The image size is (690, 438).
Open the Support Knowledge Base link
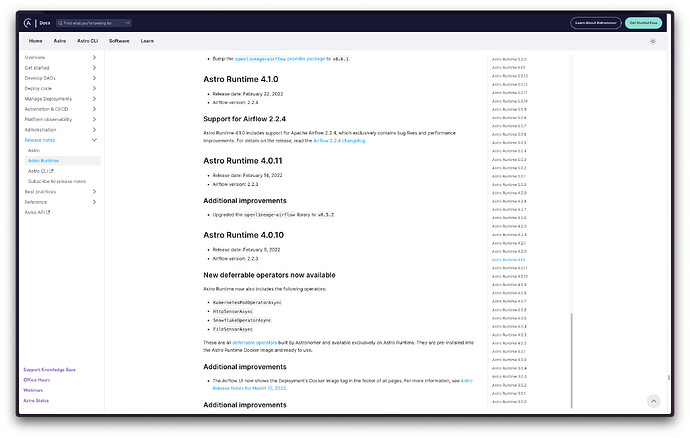pyautogui.click(x=49, y=370)
